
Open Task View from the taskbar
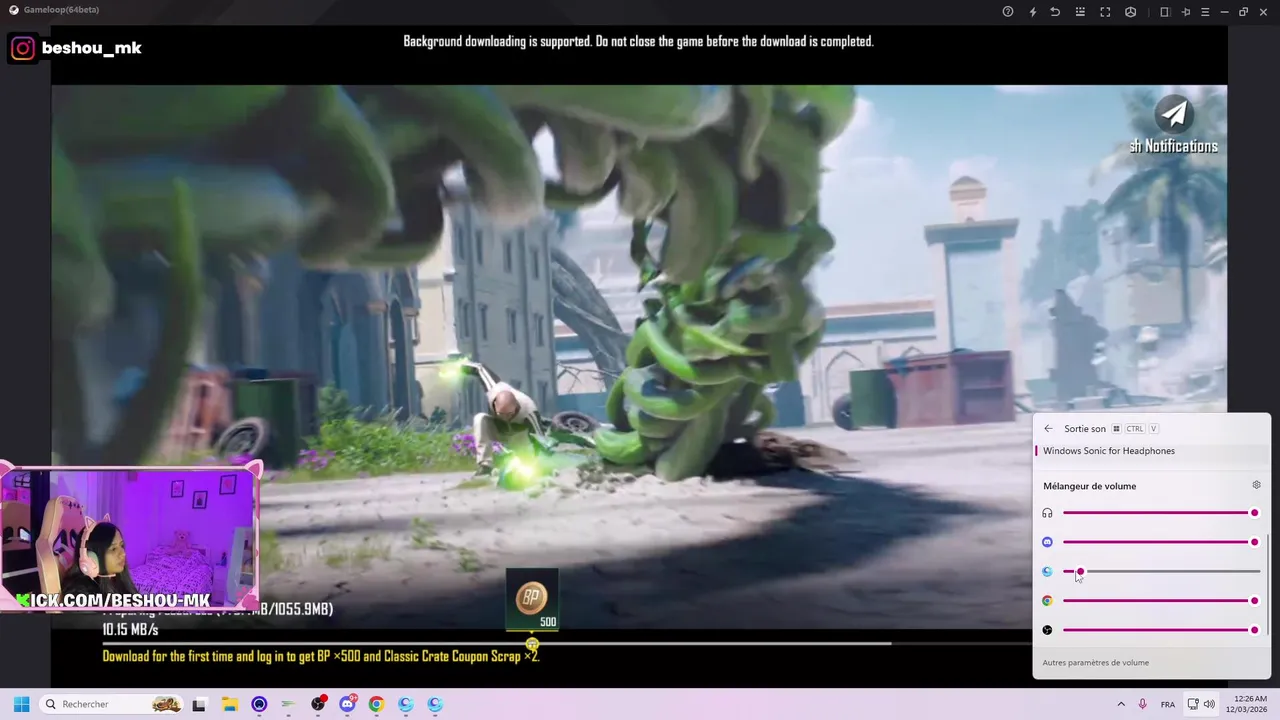[x=199, y=704]
